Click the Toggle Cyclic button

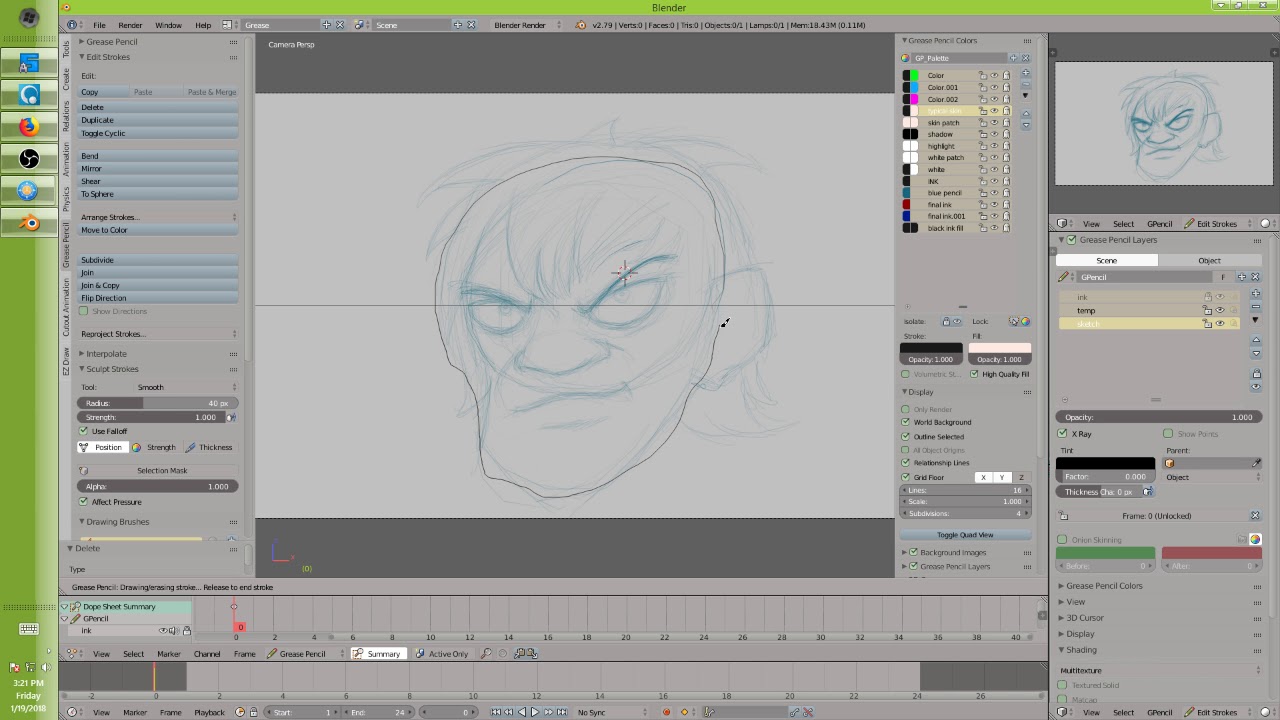[x=158, y=133]
